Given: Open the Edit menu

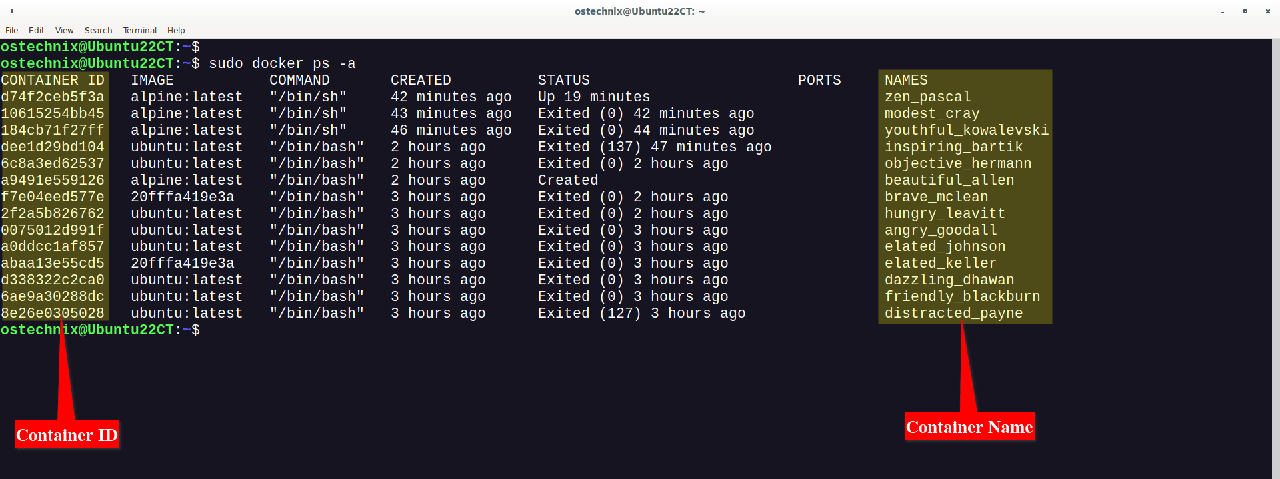Looking at the screenshot, I should 36,31.
